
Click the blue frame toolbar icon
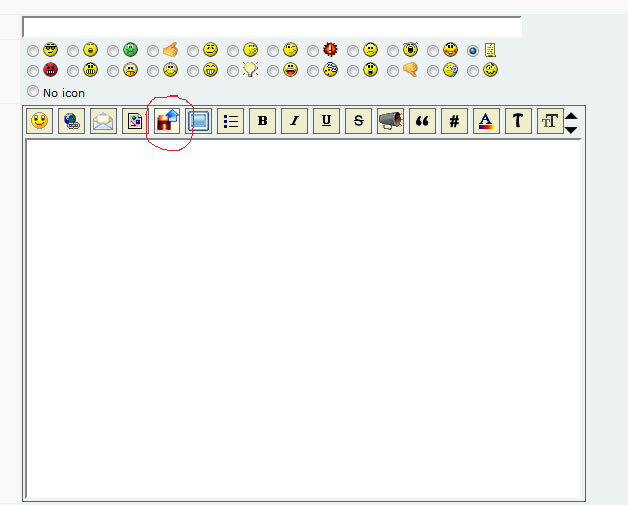coord(199,121)
